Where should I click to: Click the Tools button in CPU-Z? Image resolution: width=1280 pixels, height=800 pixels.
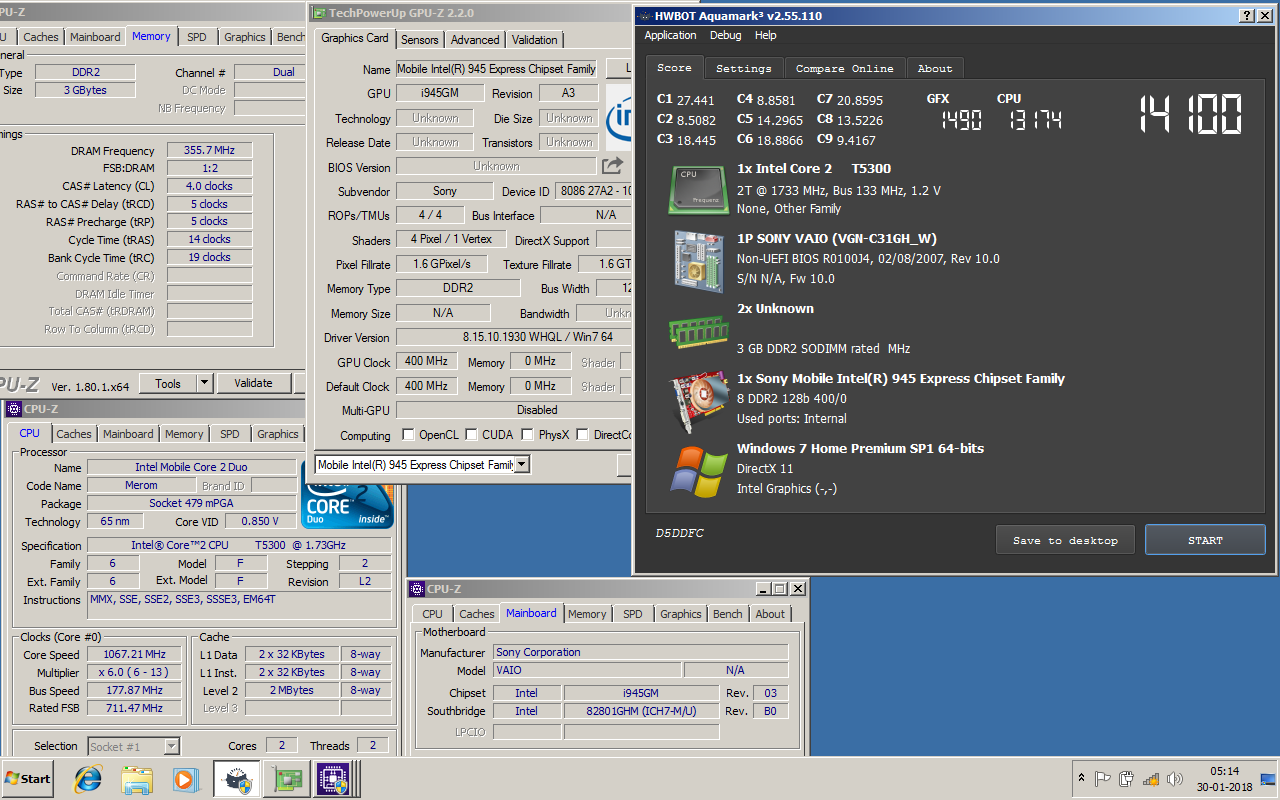coord(168,383)
